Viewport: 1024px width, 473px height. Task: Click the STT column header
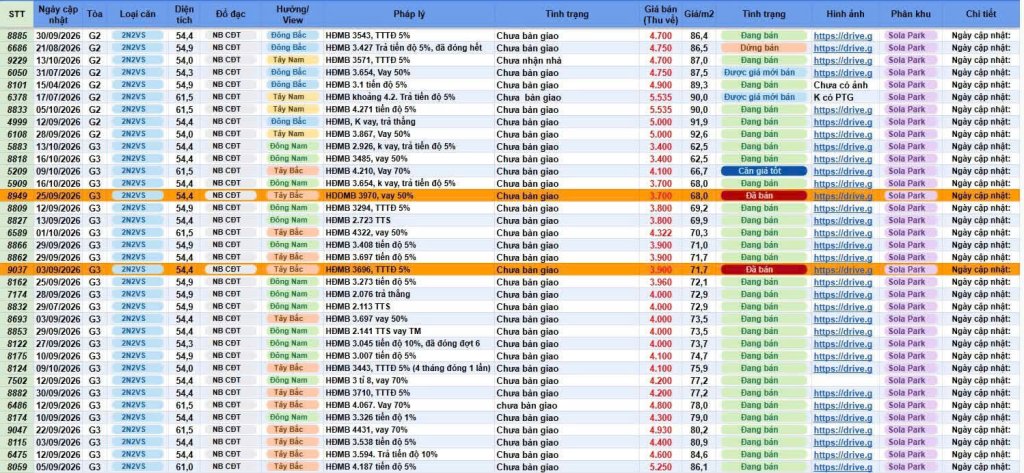[16, 14]
